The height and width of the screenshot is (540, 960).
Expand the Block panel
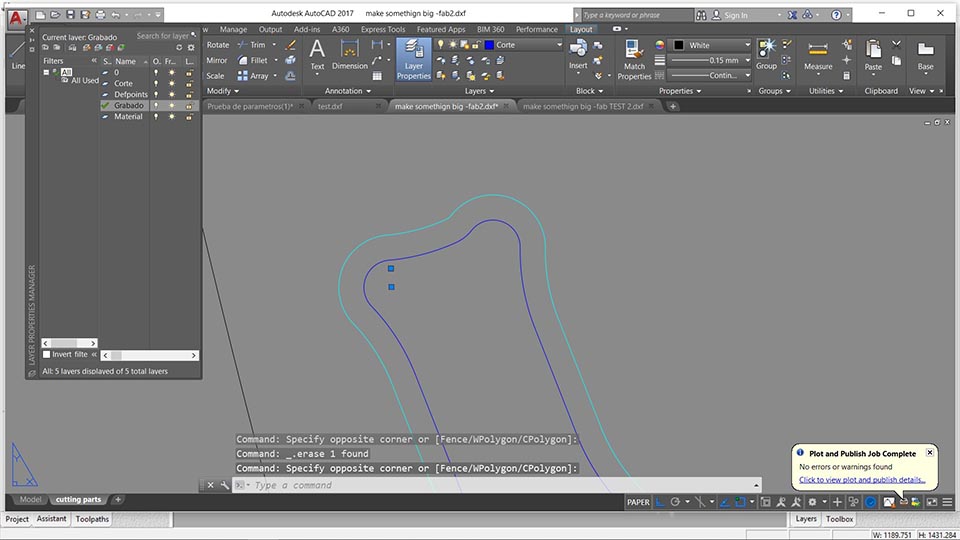[589, 91]
